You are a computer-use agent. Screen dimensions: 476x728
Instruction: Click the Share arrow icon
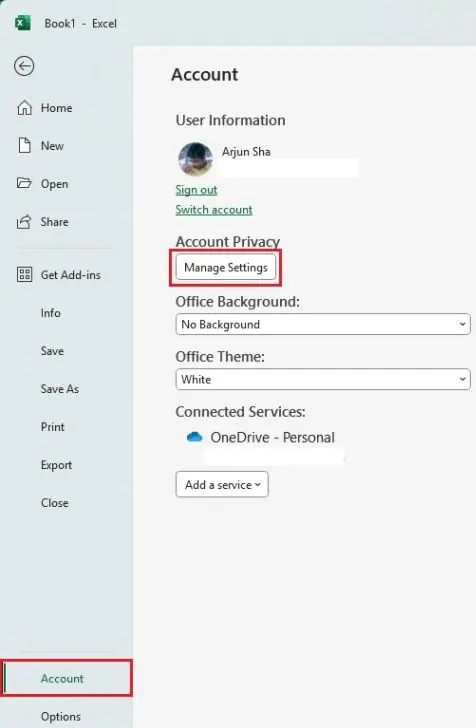coord(24,222)
